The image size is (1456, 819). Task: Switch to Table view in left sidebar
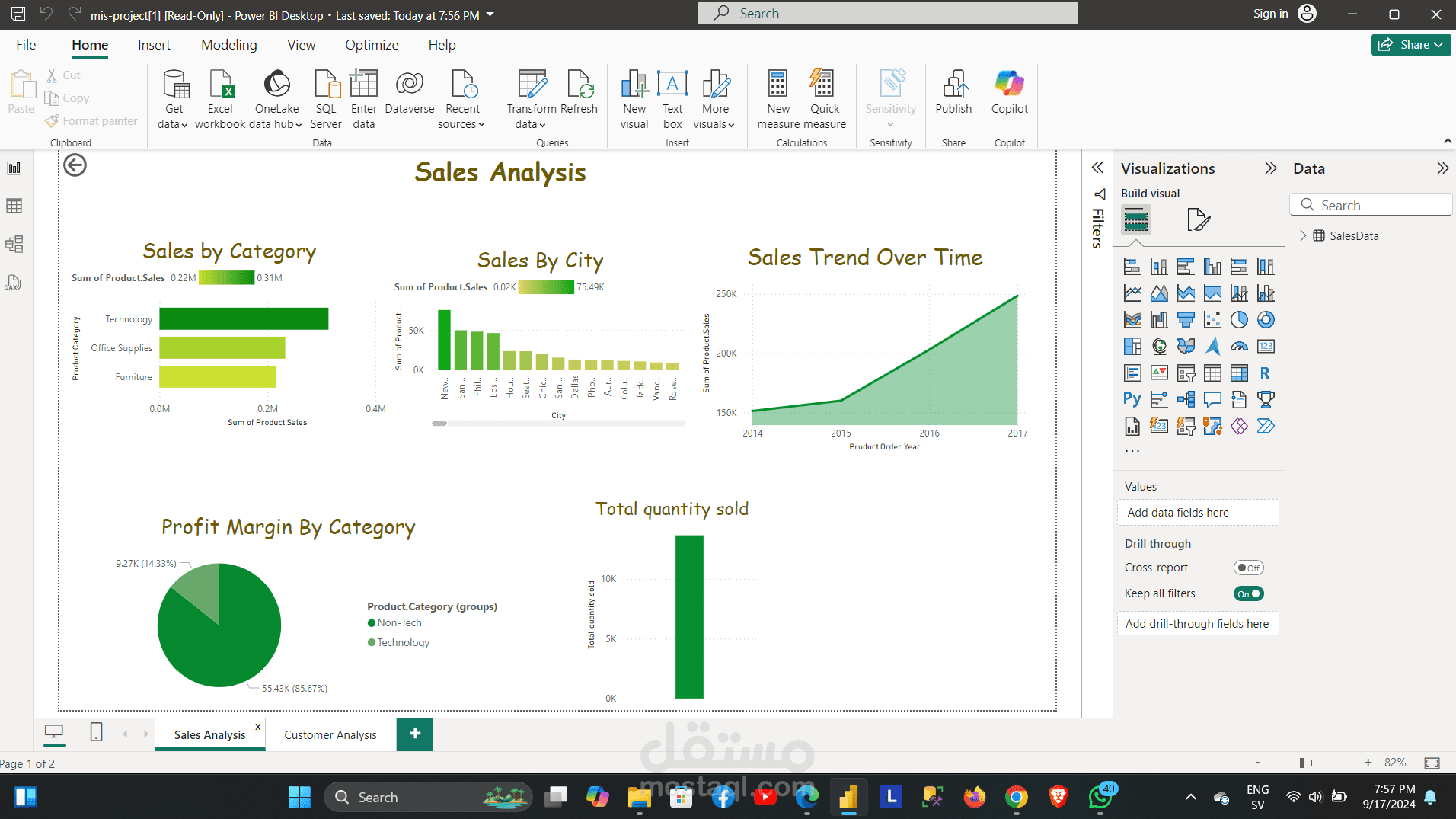click(14, 206)
